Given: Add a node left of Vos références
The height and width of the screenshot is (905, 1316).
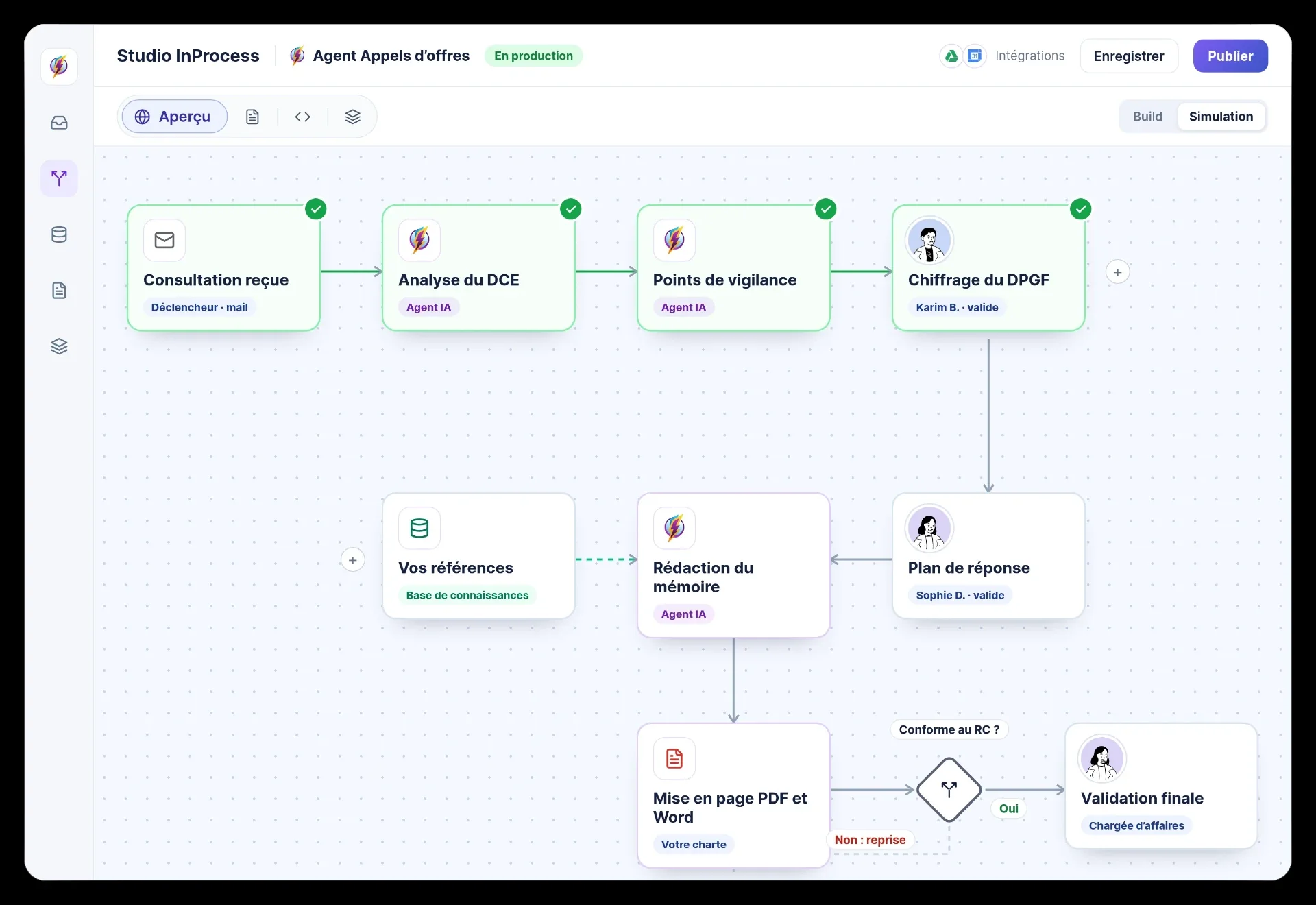Looking at the screenshot, I should coord(353,560).
